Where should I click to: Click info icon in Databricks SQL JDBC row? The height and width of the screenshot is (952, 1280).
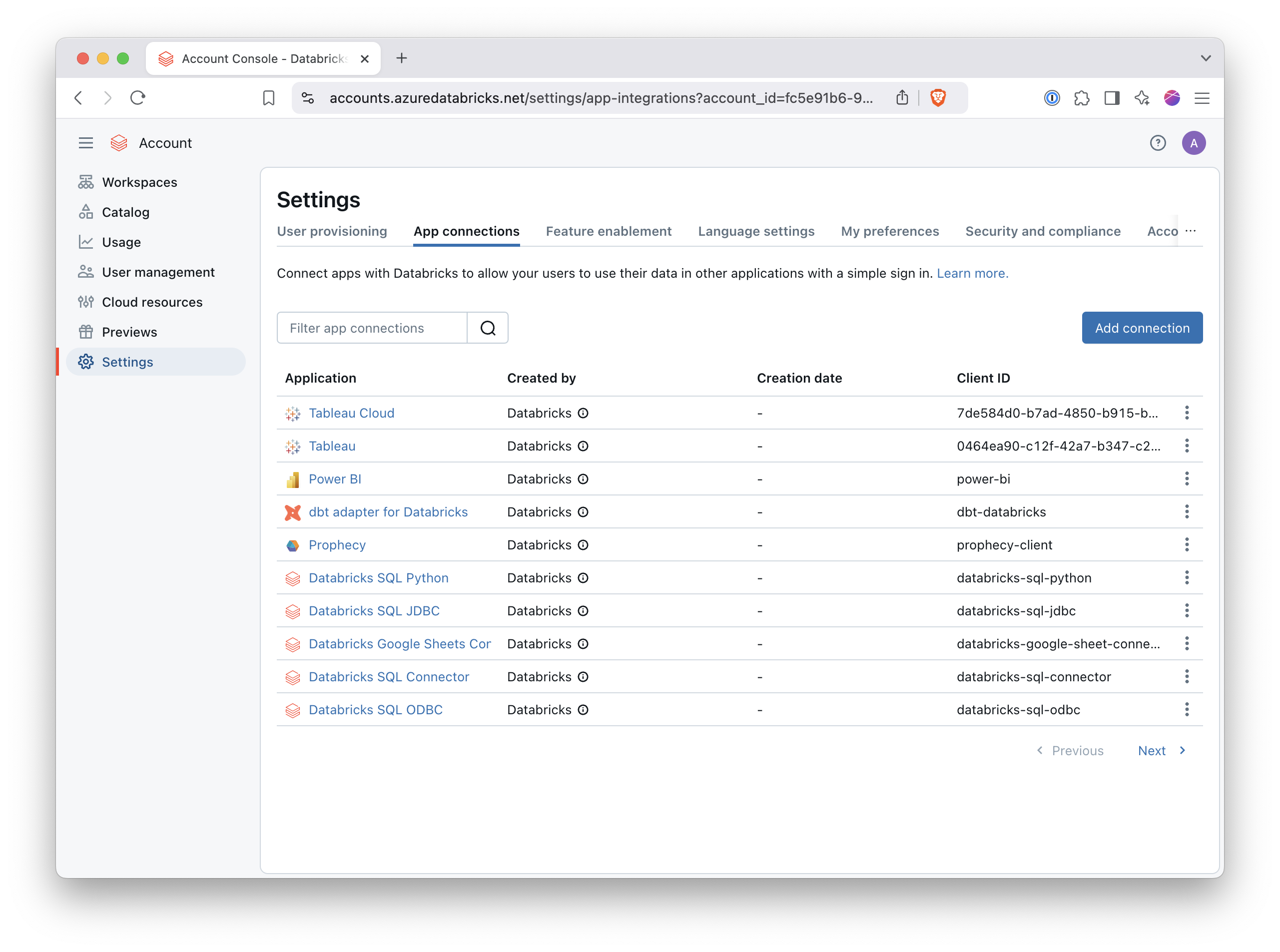click(x=583, y=611)
